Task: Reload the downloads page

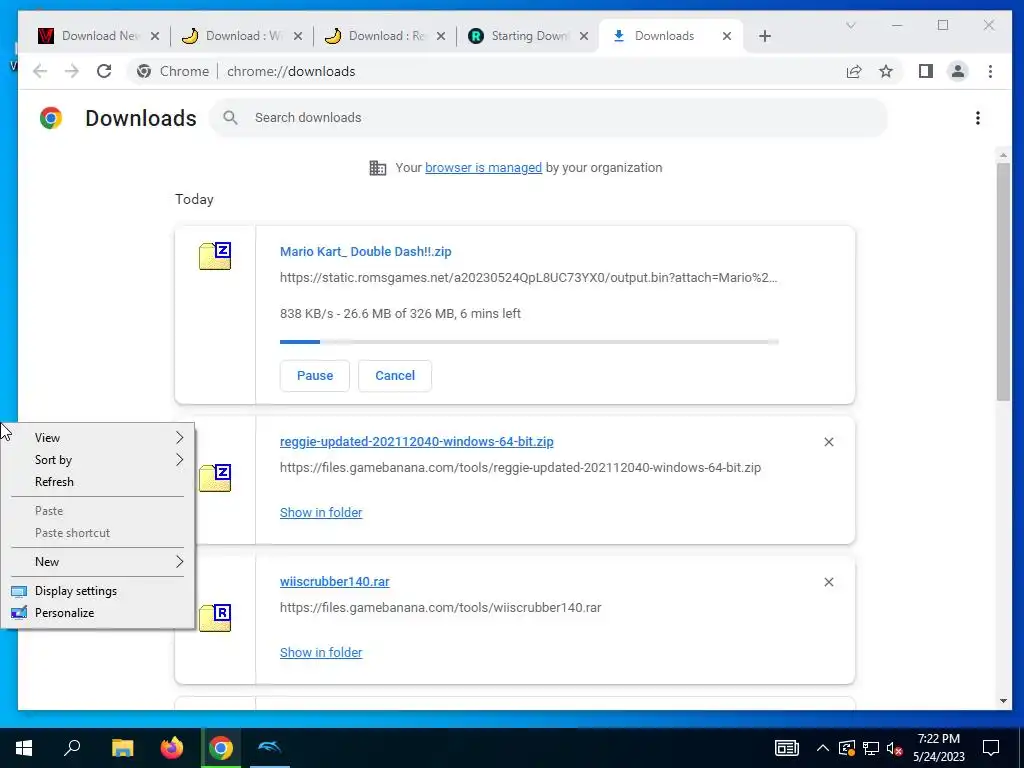Action: point(104,71)
